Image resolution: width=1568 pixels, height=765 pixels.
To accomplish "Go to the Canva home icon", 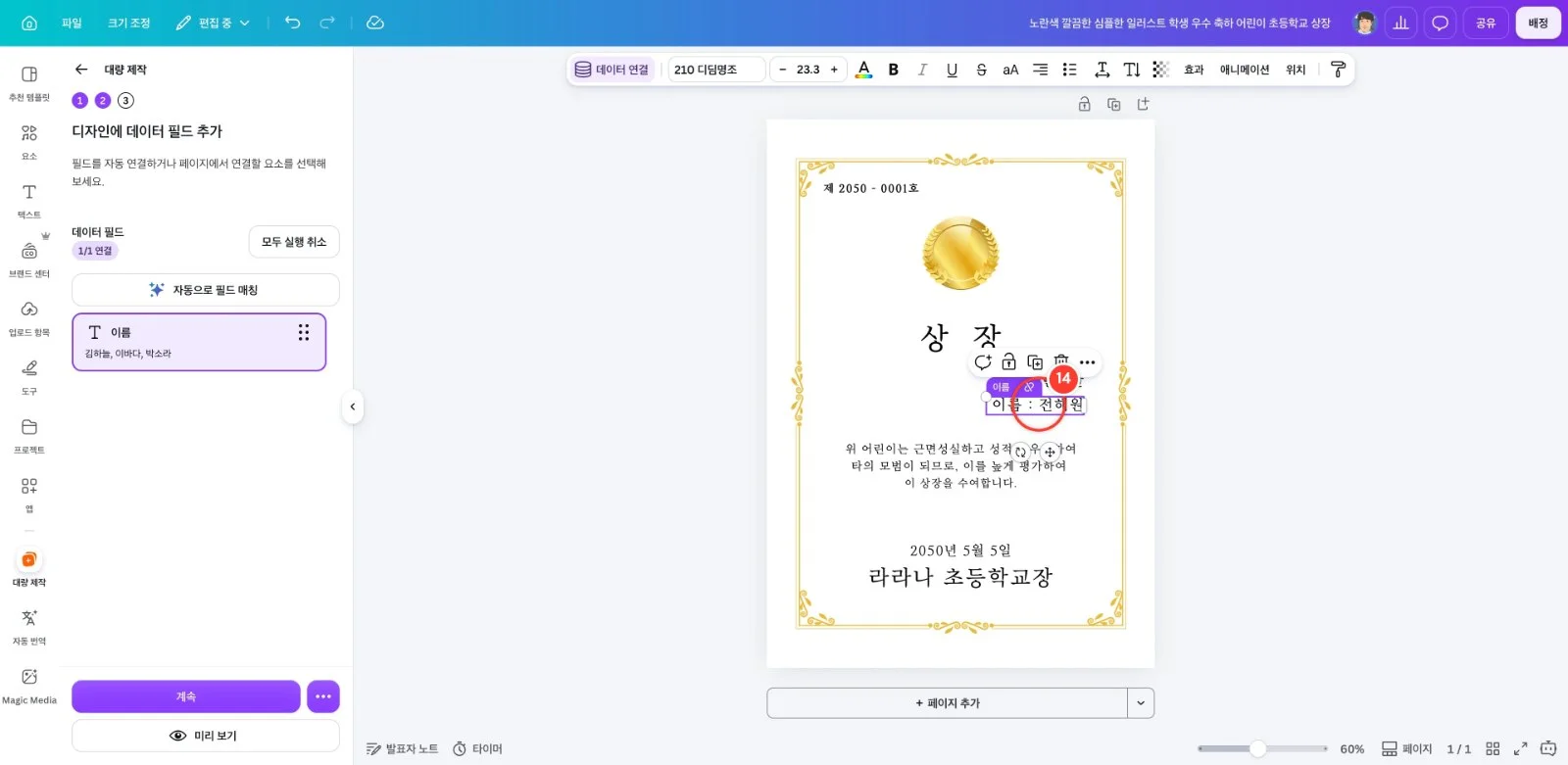I will [29, 23].
